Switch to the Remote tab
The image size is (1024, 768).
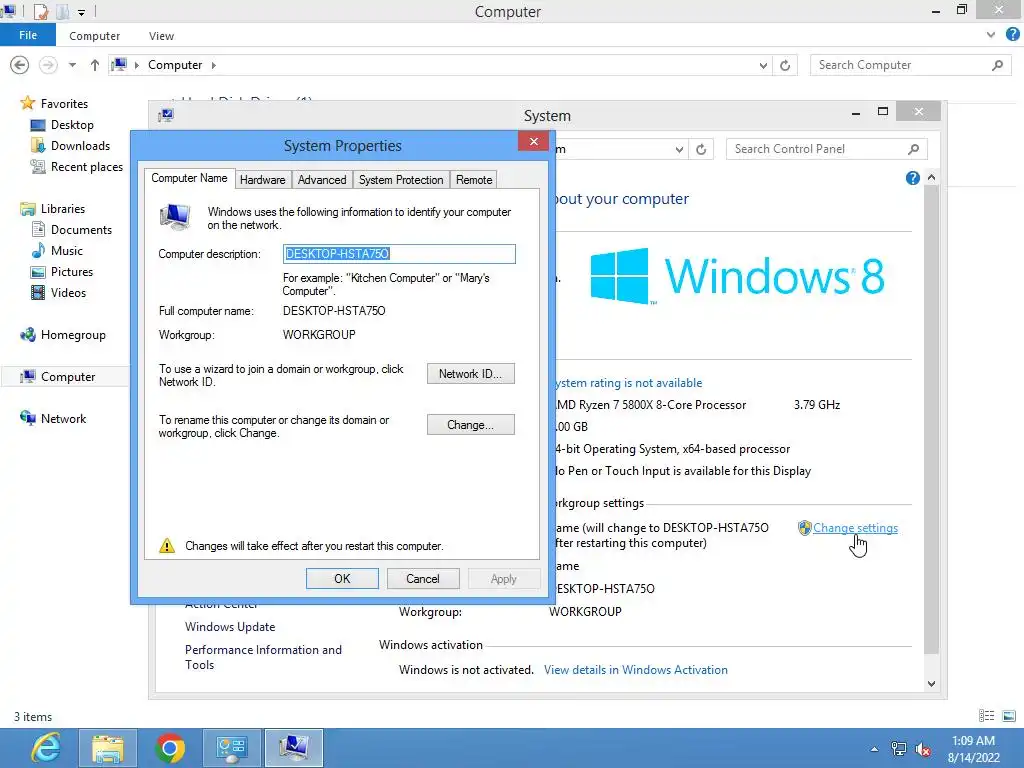click(474, 180)
